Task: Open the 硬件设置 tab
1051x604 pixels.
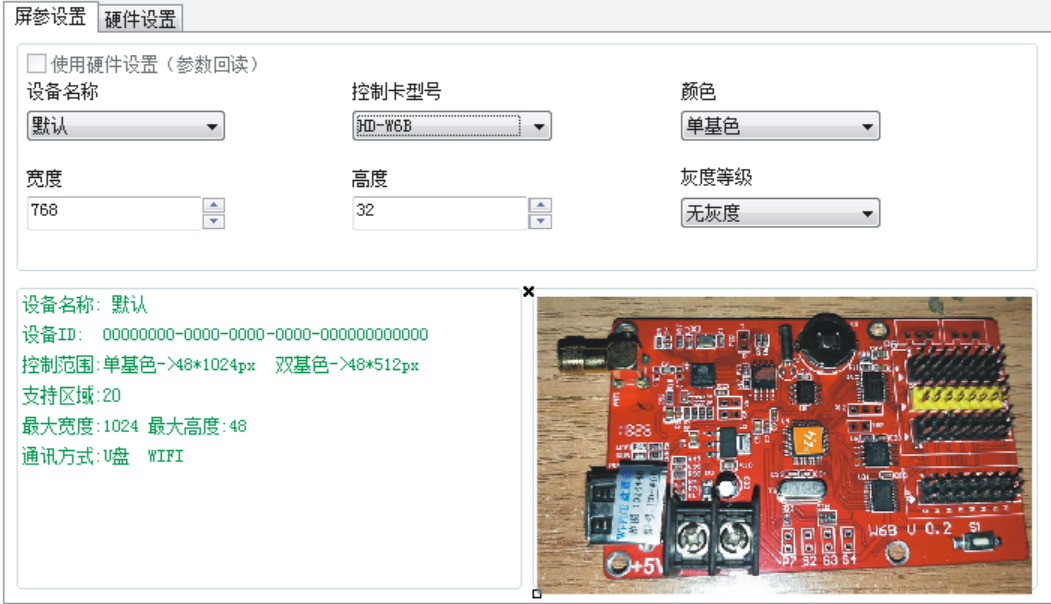Action: point(140,18)
